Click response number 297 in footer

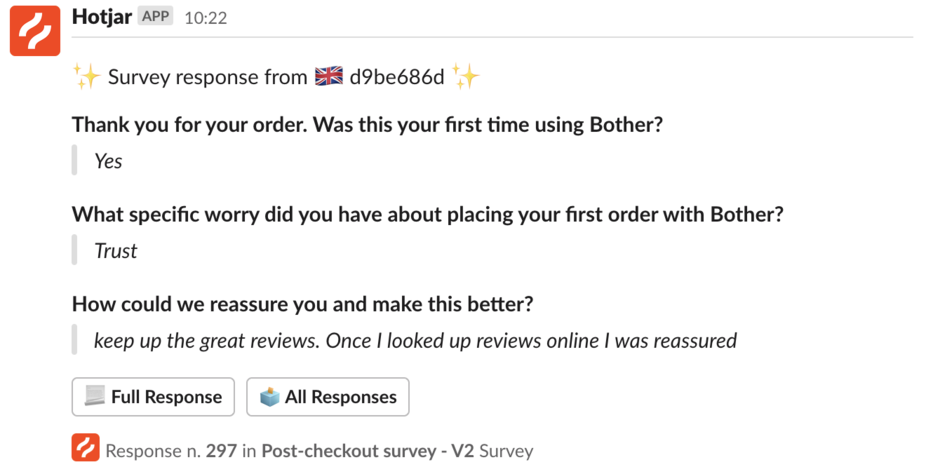[x=221, y=451]
